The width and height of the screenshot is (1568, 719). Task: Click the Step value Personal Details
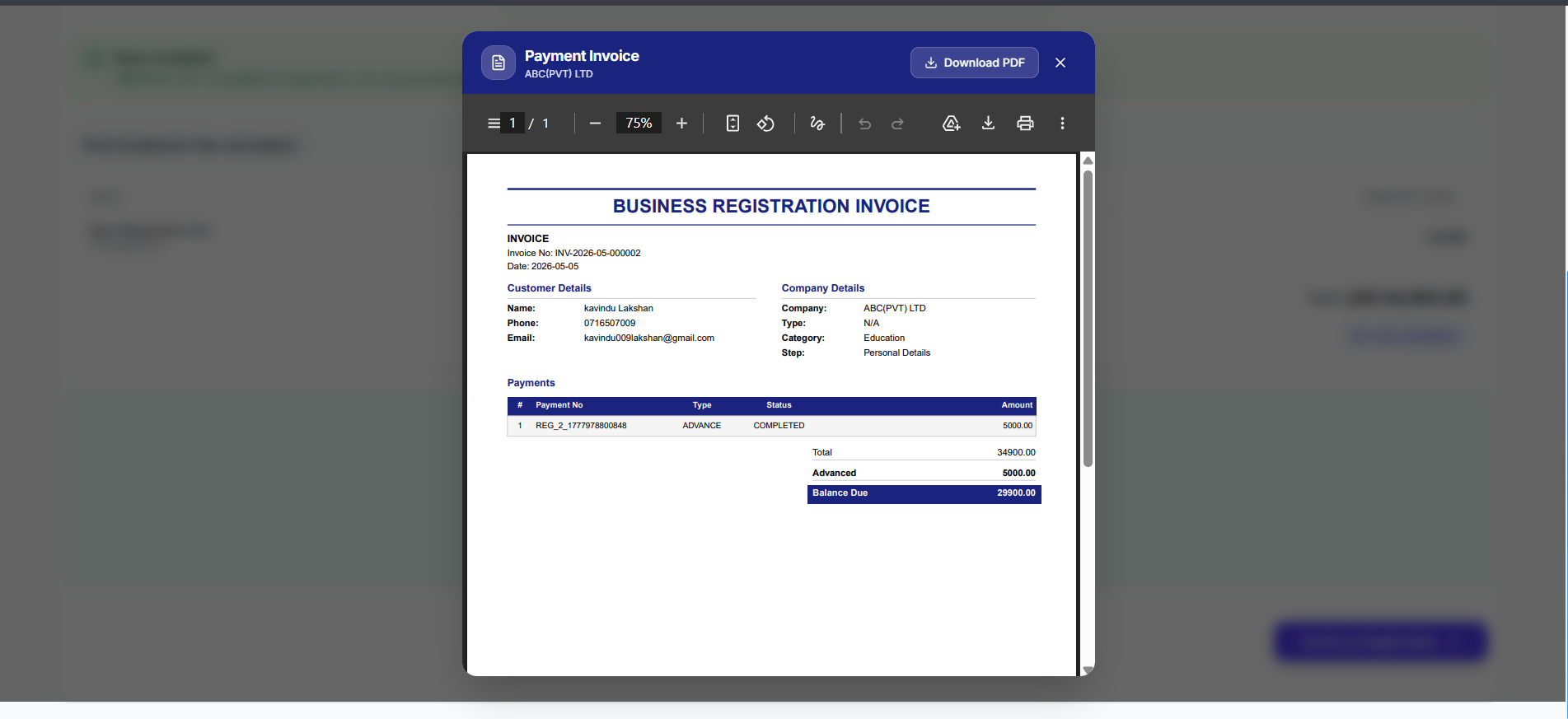[x=896, y=353]
